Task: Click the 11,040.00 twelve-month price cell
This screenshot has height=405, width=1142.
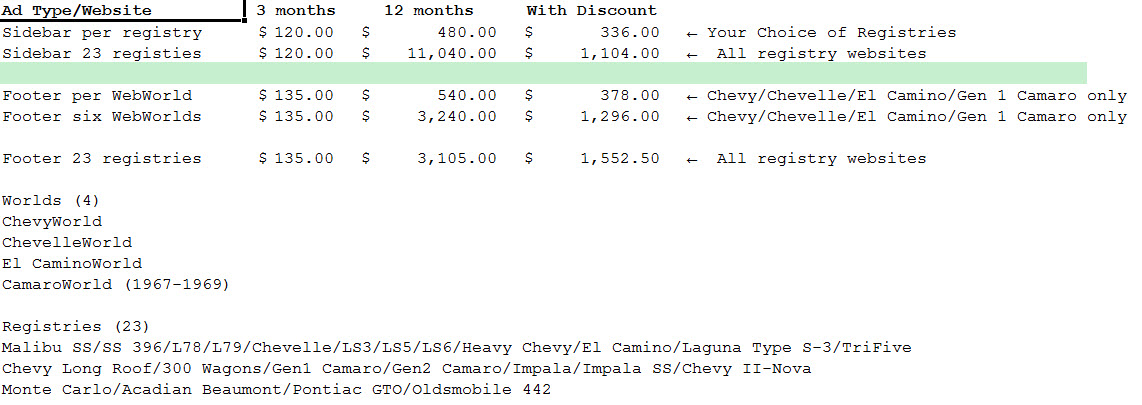Action: pos(452,53)
